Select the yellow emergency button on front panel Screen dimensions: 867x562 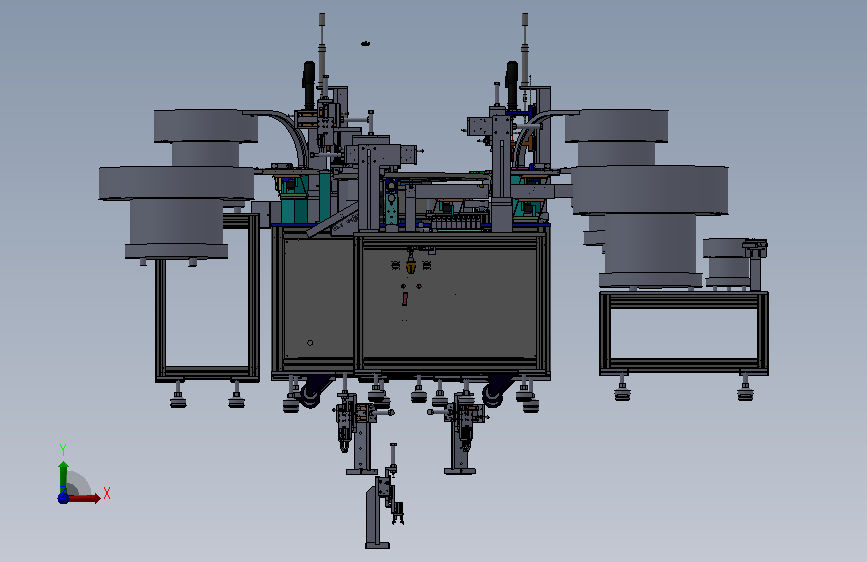point(411,267)
